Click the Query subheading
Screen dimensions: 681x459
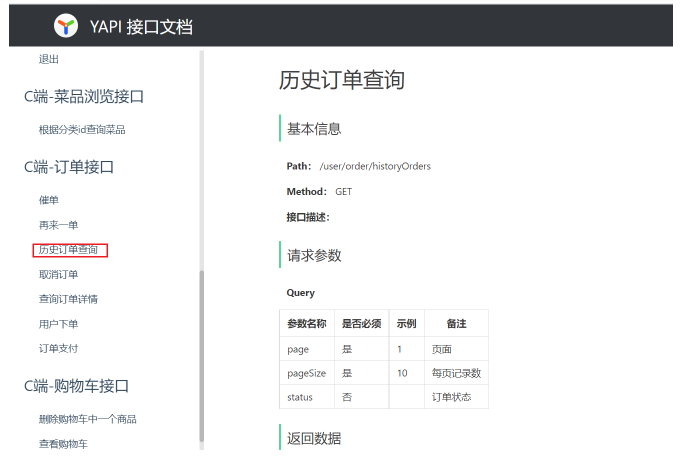coord(301,293)
